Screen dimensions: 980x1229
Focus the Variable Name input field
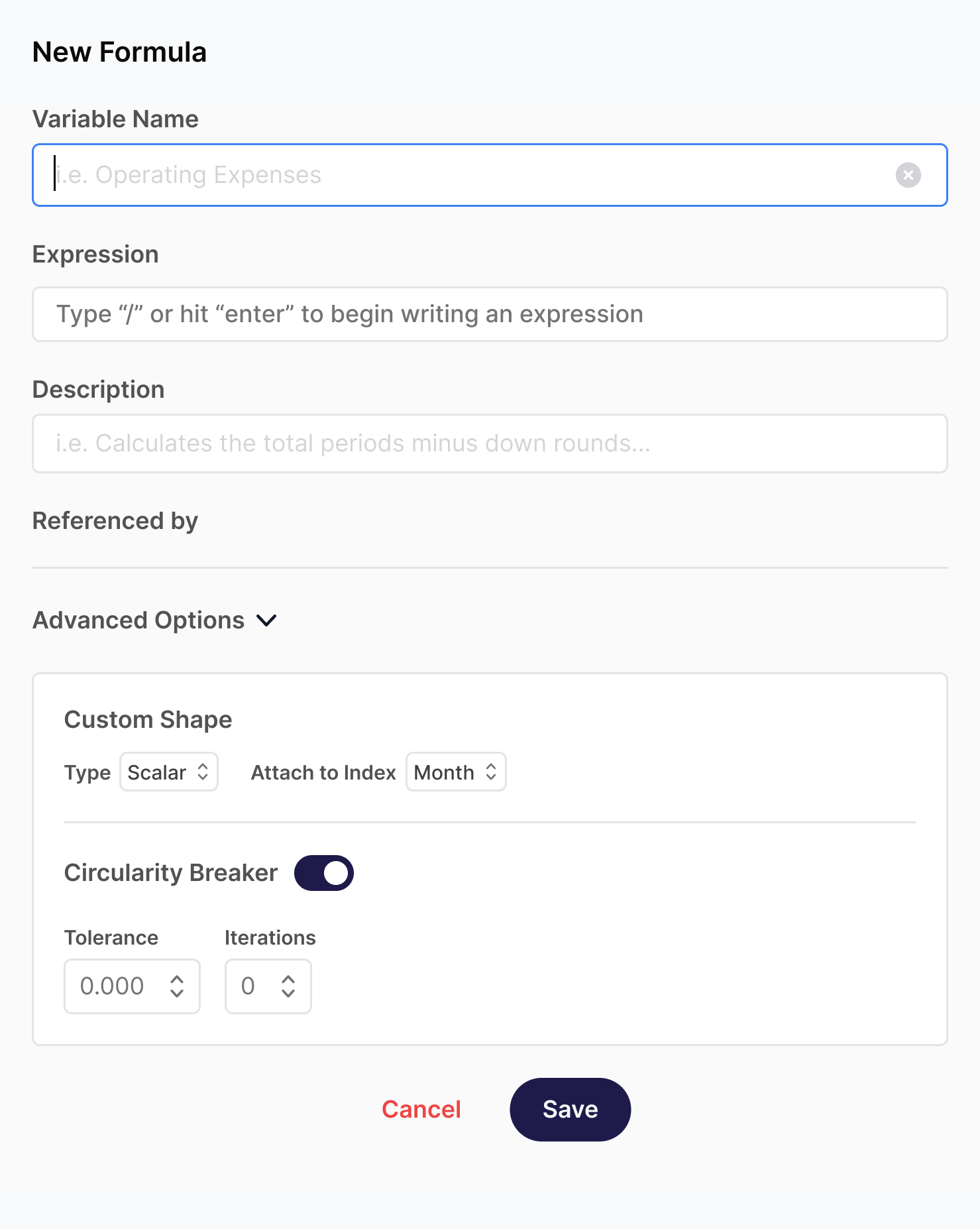[490, 175]
